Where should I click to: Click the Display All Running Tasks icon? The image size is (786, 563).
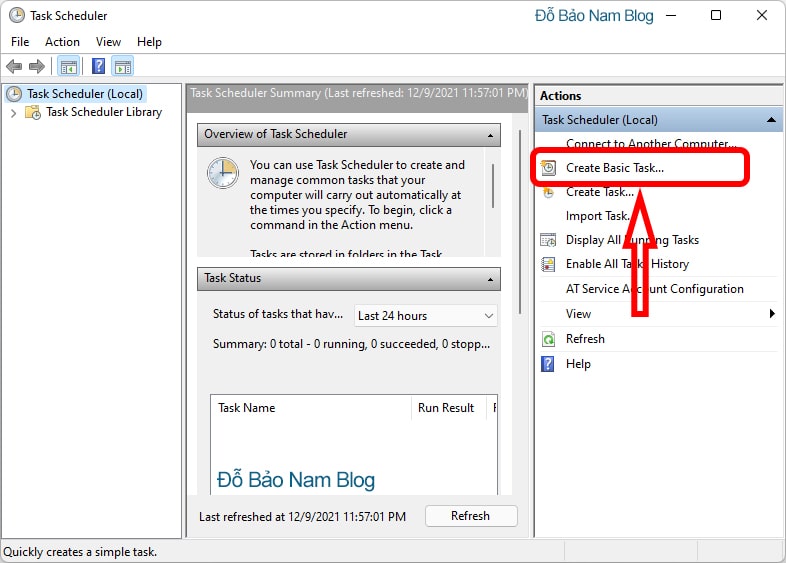[548, 240]
